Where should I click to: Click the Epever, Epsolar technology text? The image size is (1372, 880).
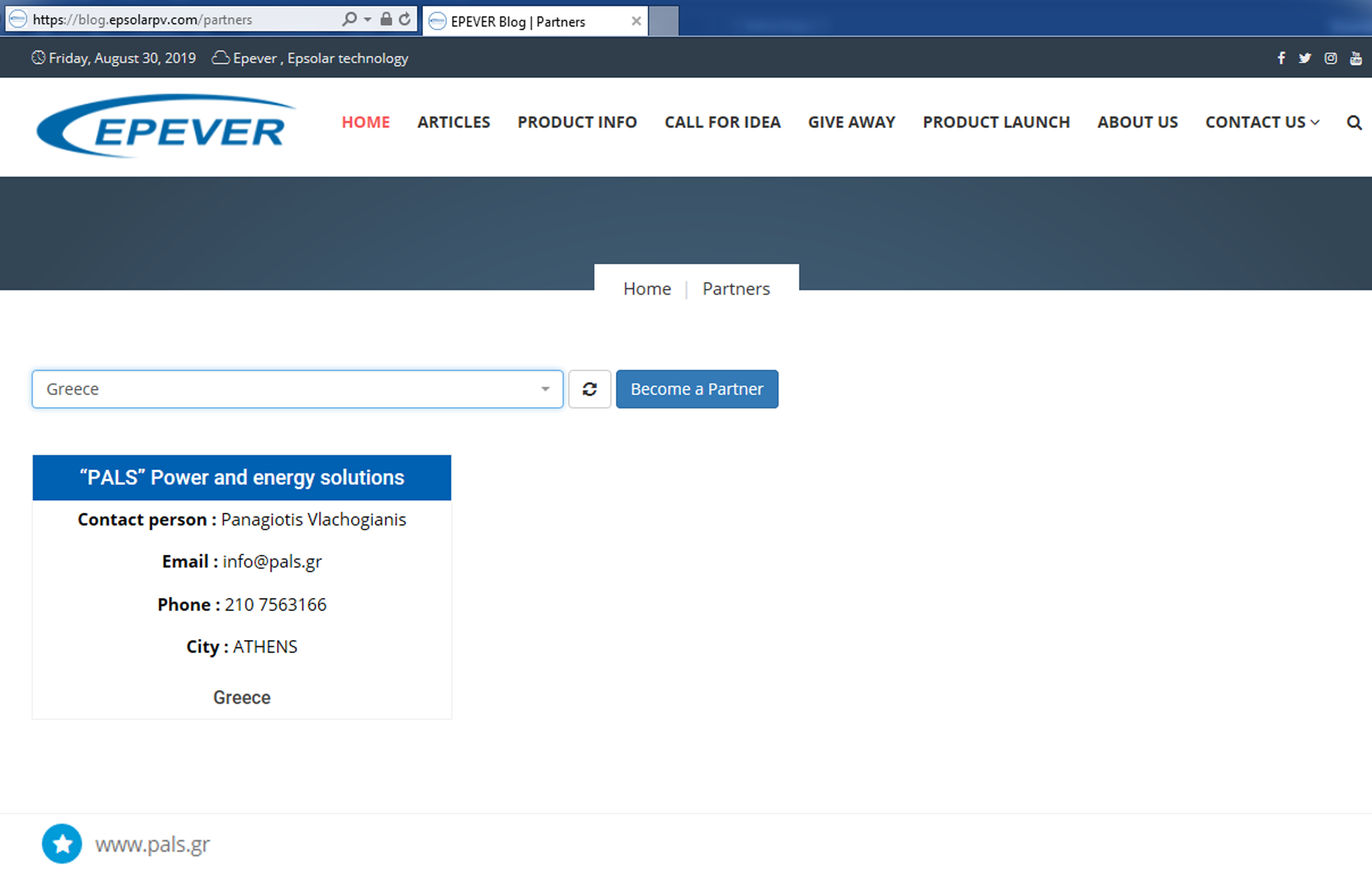320,58
